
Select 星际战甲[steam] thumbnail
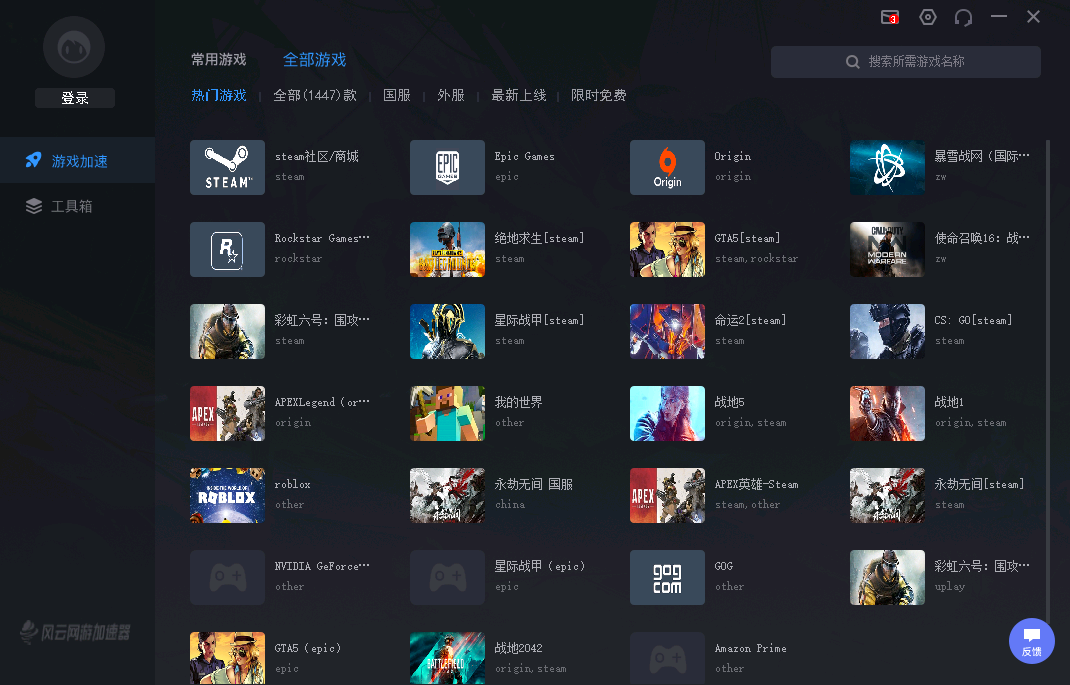click(x=447, y=331)
